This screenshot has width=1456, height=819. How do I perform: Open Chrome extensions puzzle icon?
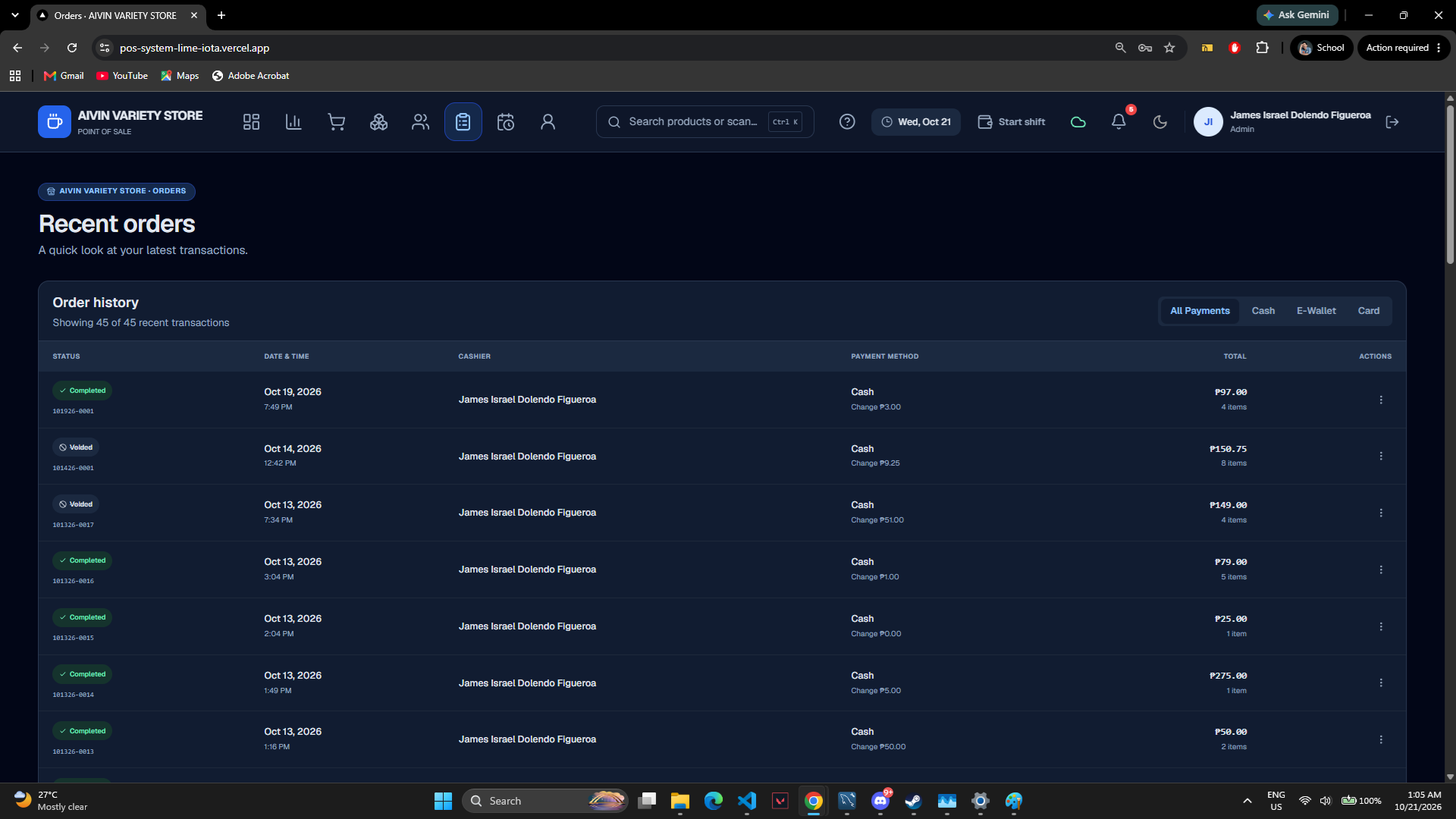point(1262,48)
